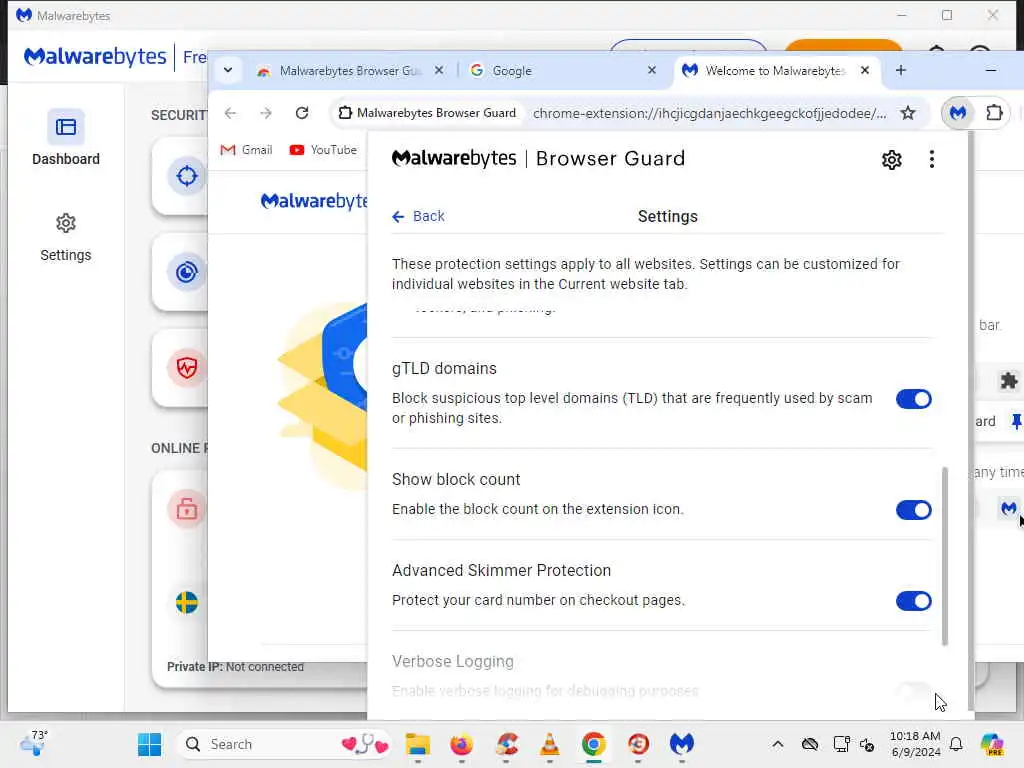This screenshot has width=1024, height=768.
Task: Click the radar detection icon in Malwarebytes
Action: coord(186,272)
